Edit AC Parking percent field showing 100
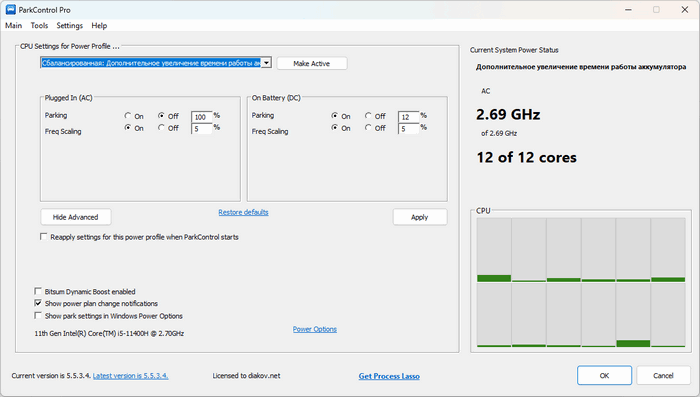Screen dimensions: 700x397 [x=201, y=117]
